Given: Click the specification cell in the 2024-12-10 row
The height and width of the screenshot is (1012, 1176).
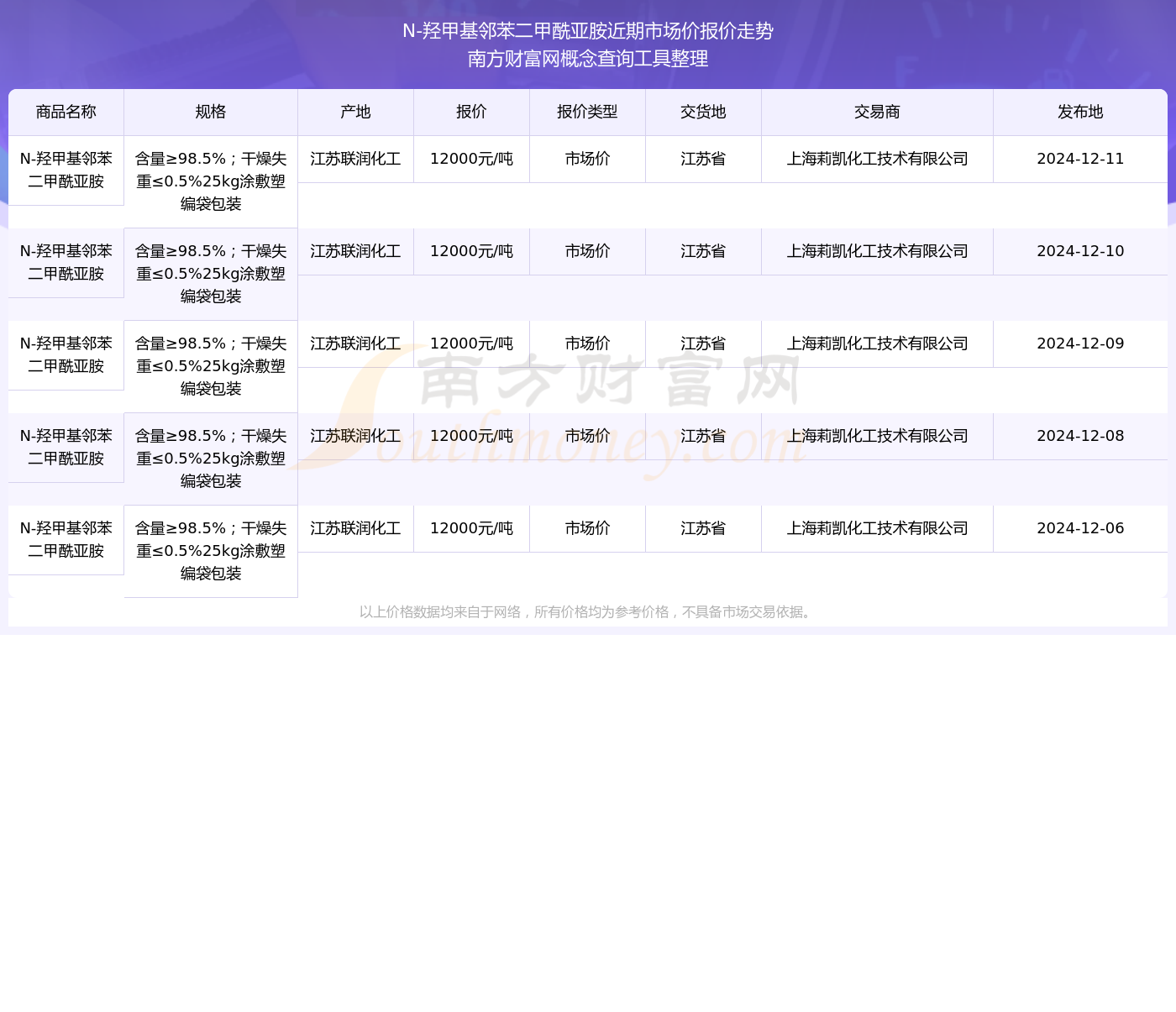Looking at the screenshot, I should point(211,274).
